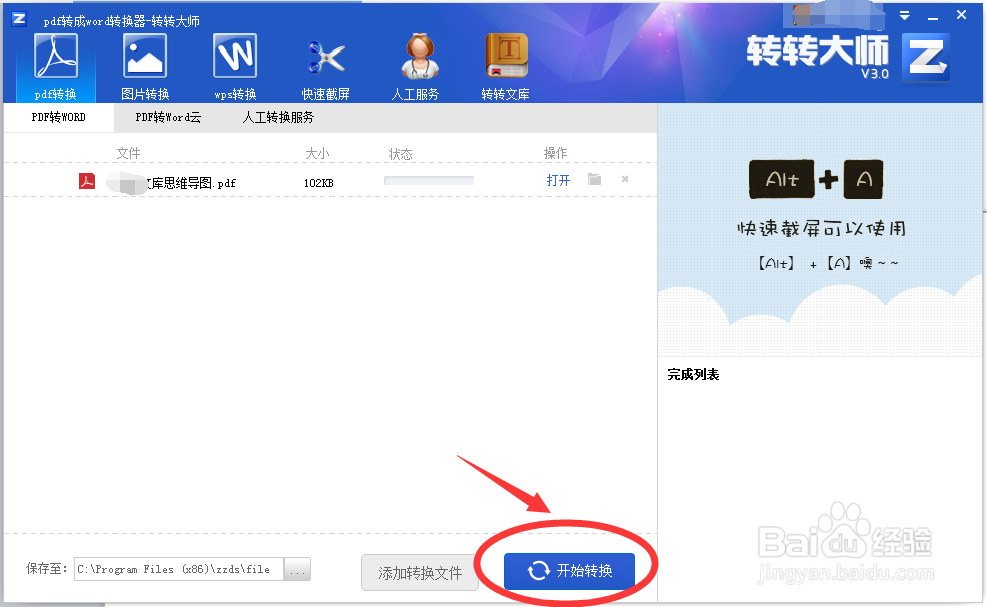The height and width of the screenshot is (607, 987).
Task: Click the 大小 column header
Action: (317, 154)
